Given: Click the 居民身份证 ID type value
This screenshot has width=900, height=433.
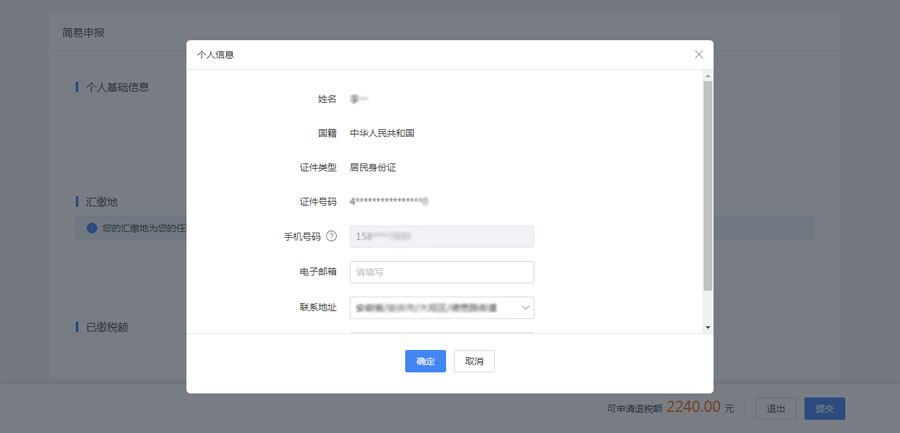Looking at the screenshot, I should pos(373,167).
